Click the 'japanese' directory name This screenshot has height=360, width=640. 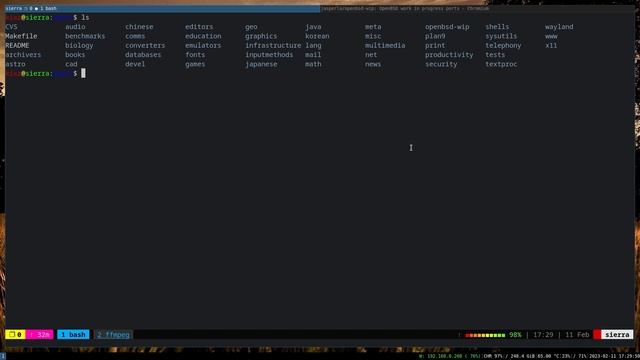[x=261, y=64]
